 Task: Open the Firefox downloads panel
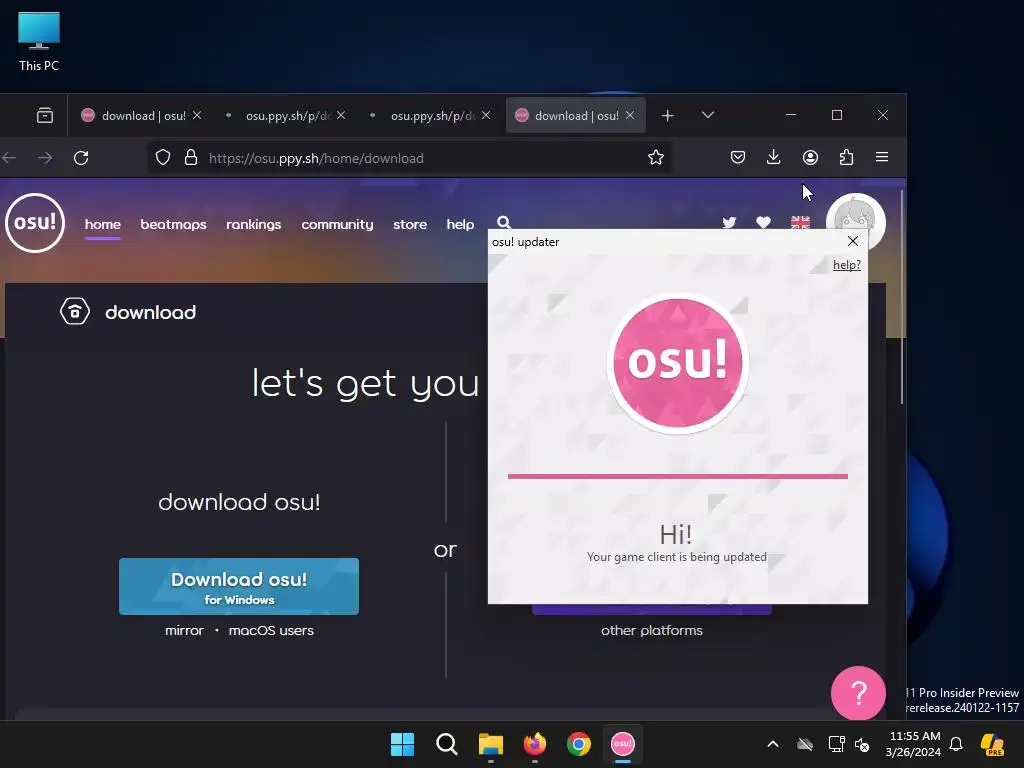[x=773, y=157]
